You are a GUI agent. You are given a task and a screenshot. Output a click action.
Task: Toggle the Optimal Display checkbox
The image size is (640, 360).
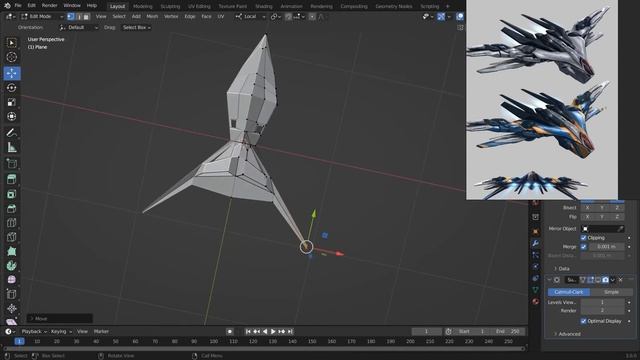click(x=583, y=321)
